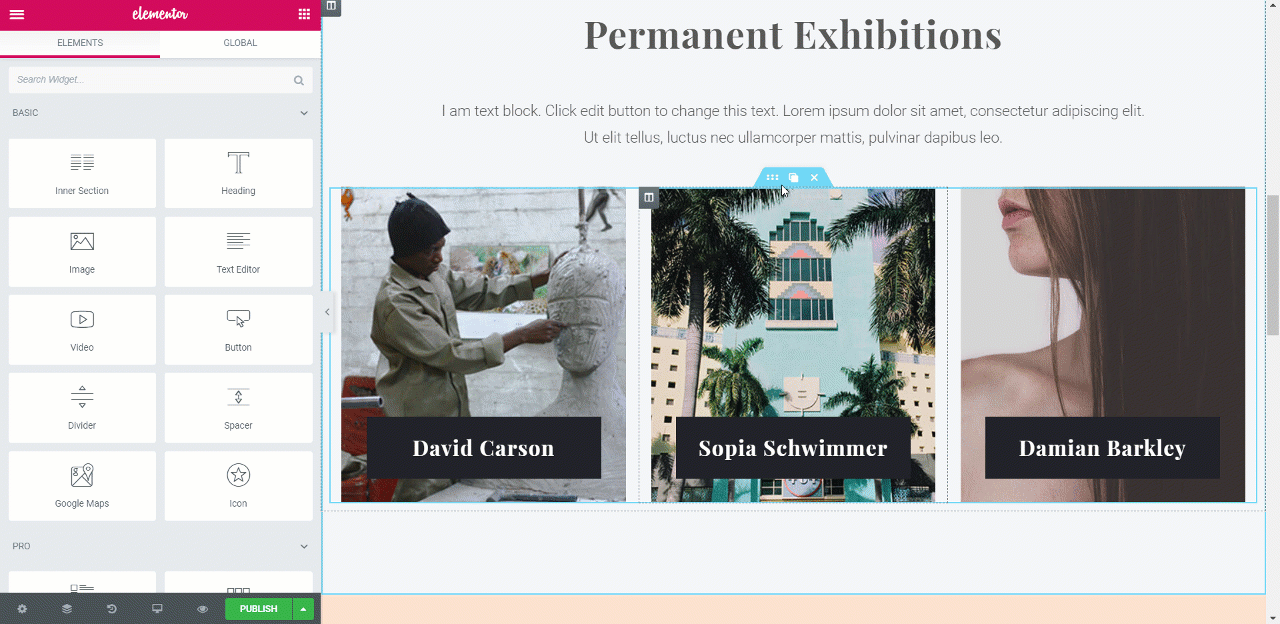Collapse the Basic widgets category
The height and width of the screenshot is (624, 1280).
coord(304,113)
